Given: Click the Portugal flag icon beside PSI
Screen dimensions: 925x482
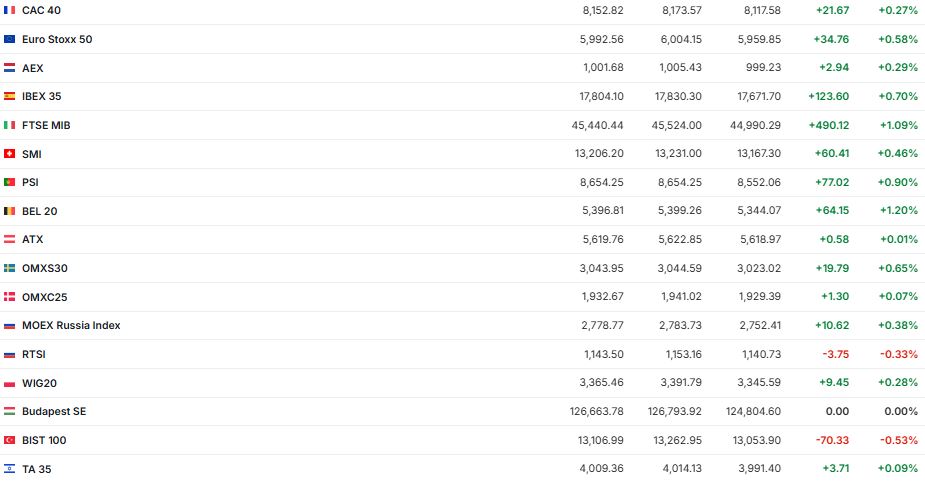Looking at the screenshot, I should (x=10, y=182).
